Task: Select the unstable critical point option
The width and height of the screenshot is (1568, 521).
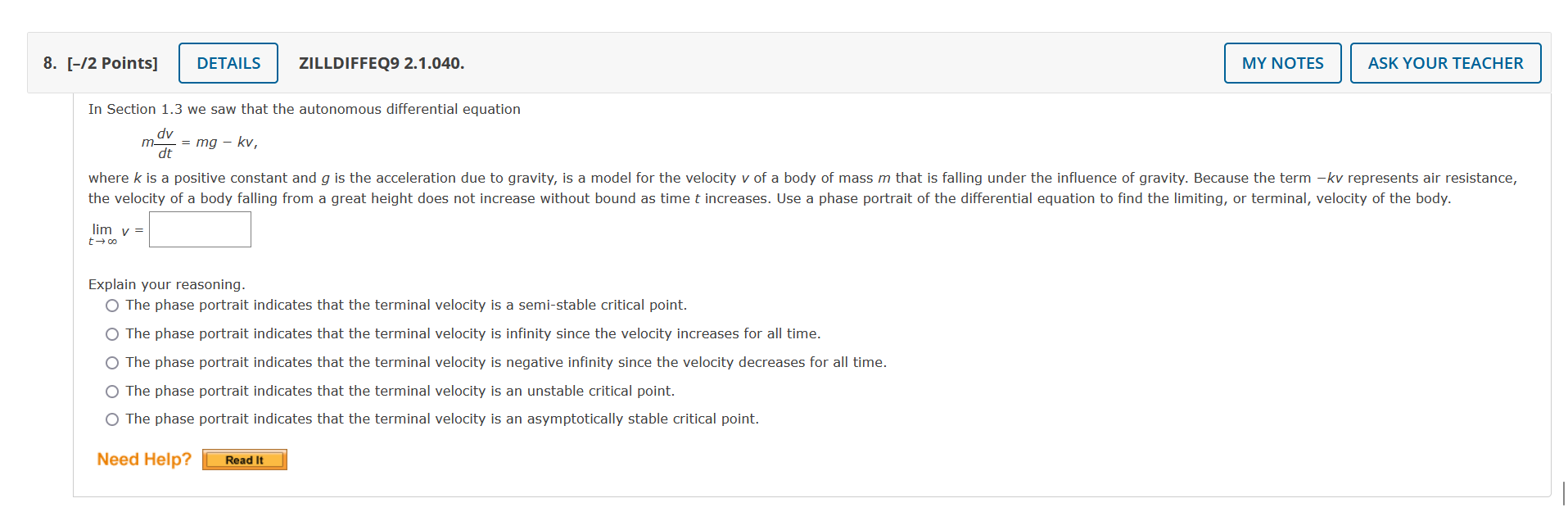Action: tap(111, 391)
